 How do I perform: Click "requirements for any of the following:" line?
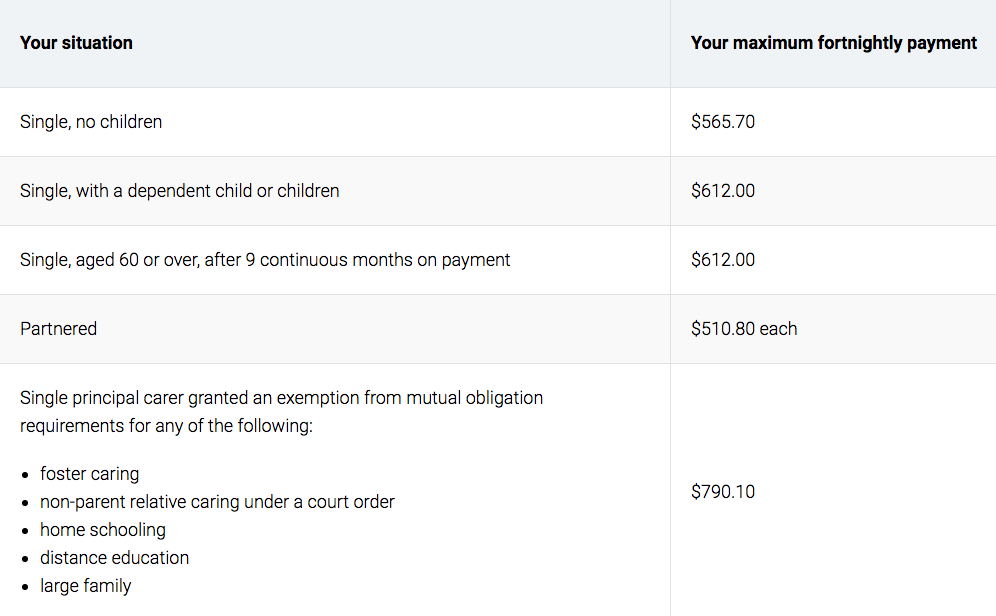click(166, 426)
